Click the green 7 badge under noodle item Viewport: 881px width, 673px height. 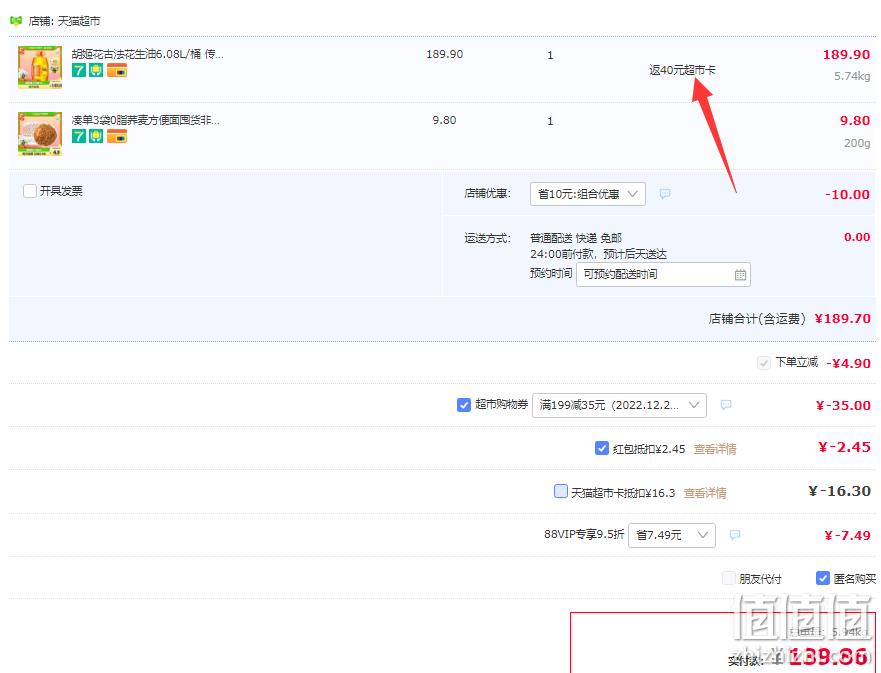[x=79, y=136]
